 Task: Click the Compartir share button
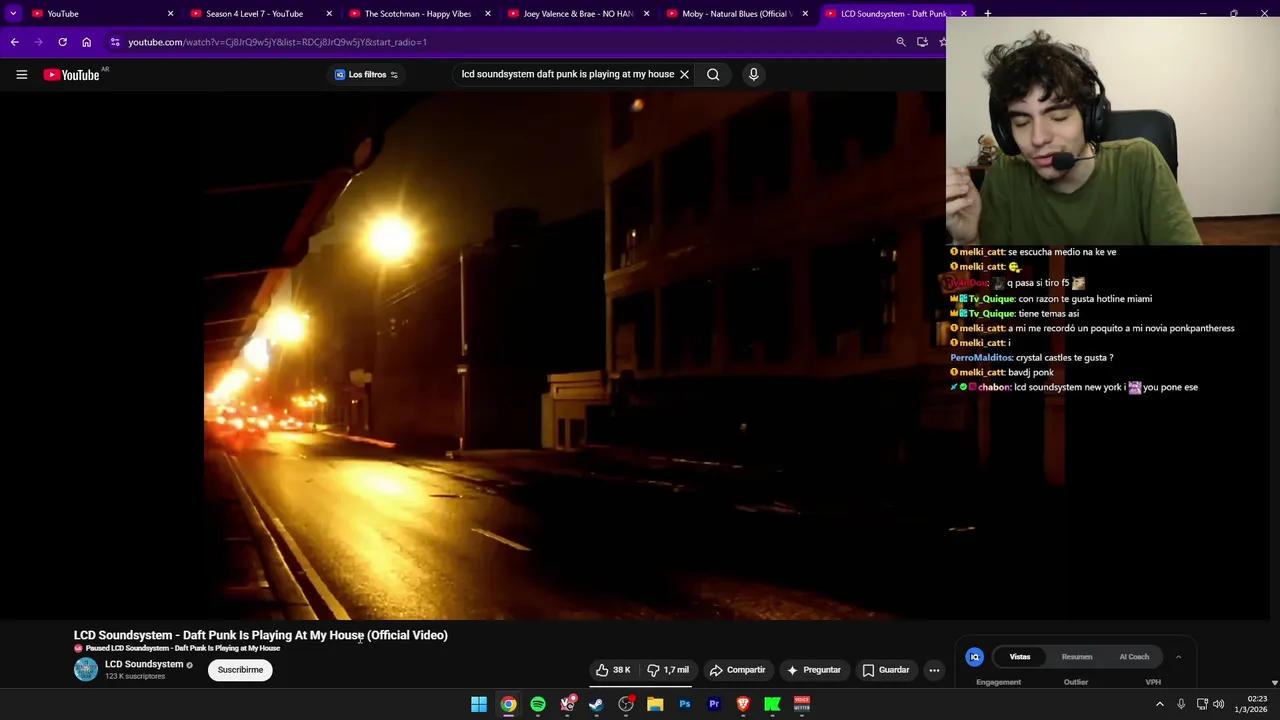[x=737, y=670]
